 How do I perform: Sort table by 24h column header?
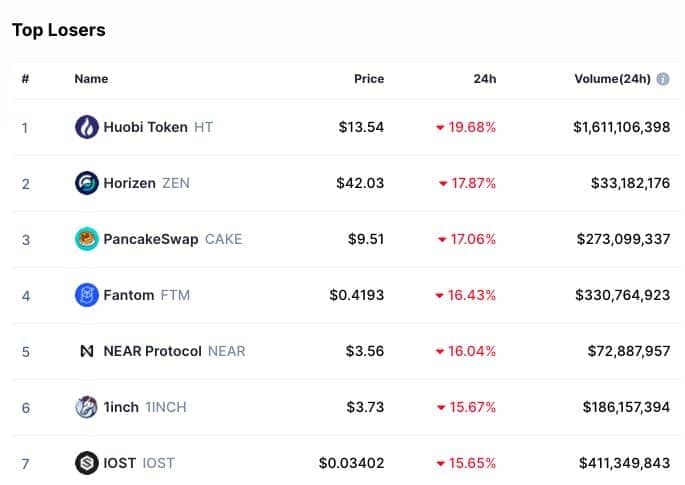(484, 79)
